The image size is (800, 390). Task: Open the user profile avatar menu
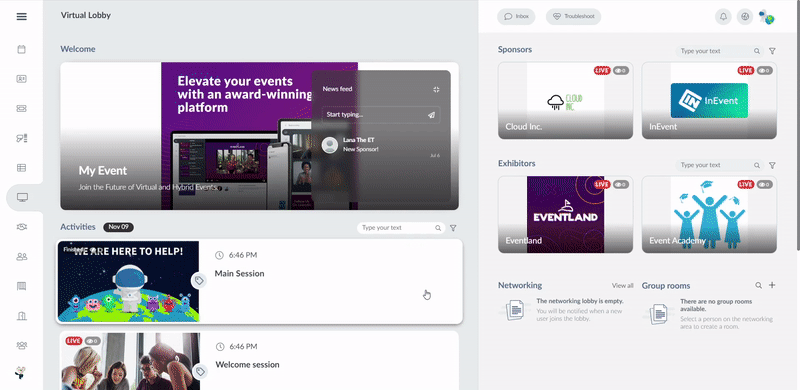767,17
